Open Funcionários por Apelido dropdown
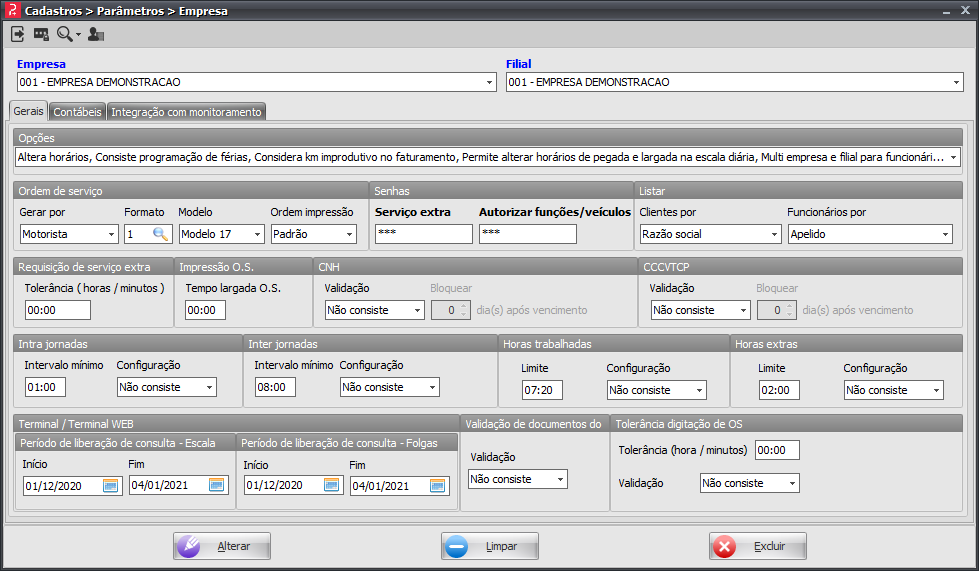 pos(945,234)
